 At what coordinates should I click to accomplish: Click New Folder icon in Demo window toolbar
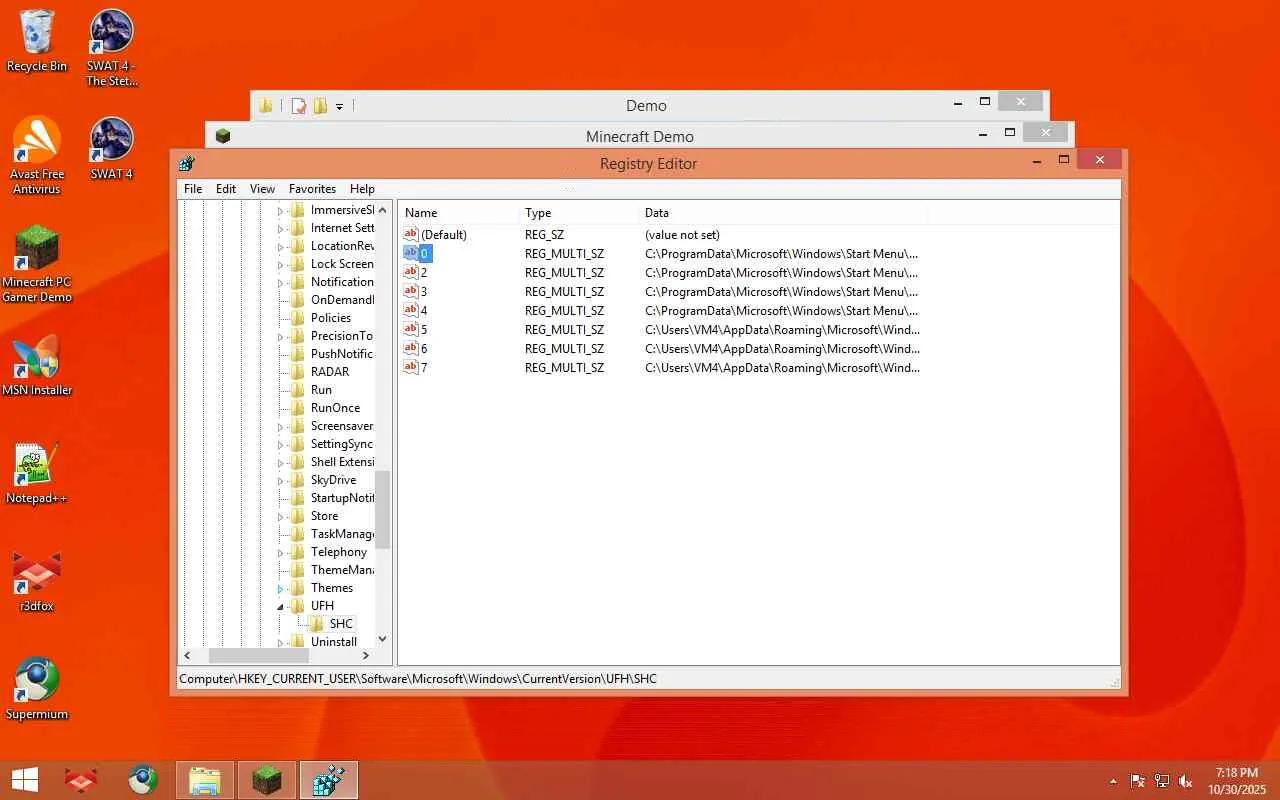(320, 105)
